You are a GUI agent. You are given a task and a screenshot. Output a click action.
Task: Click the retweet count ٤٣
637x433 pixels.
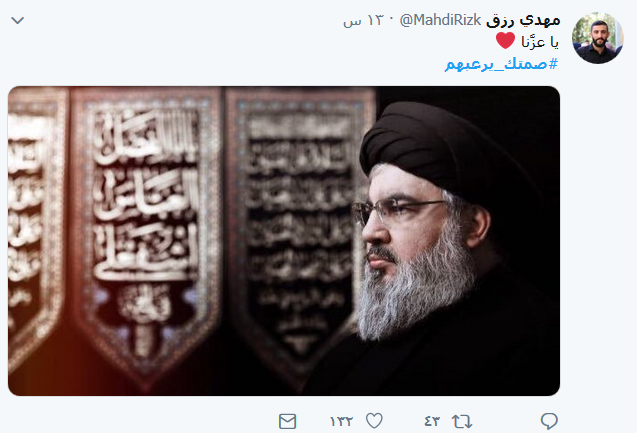432,421
